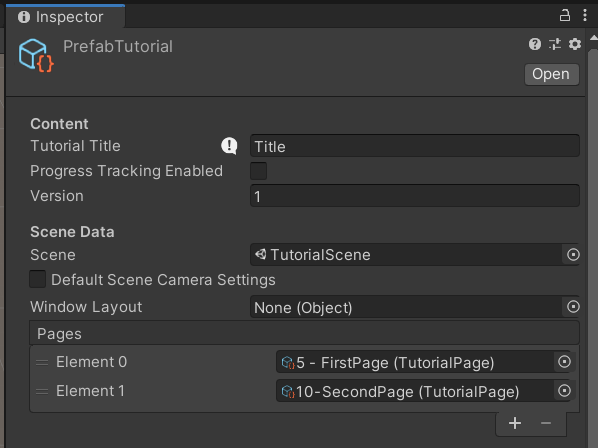Click the Tutorial Title text field
This screenshot has width=598, height=448.
pyautogui.click(x=415, y=146)
